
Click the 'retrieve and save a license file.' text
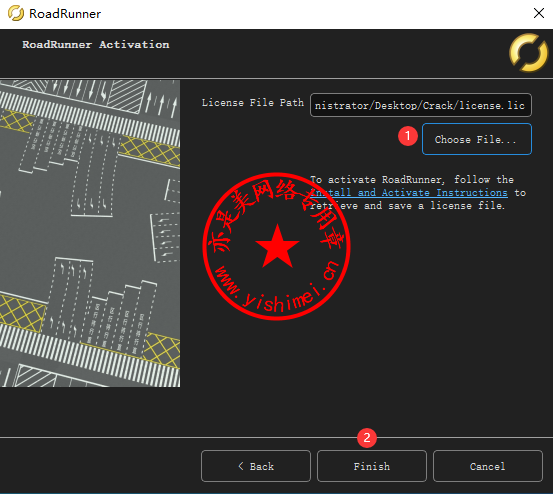(408, 206)
